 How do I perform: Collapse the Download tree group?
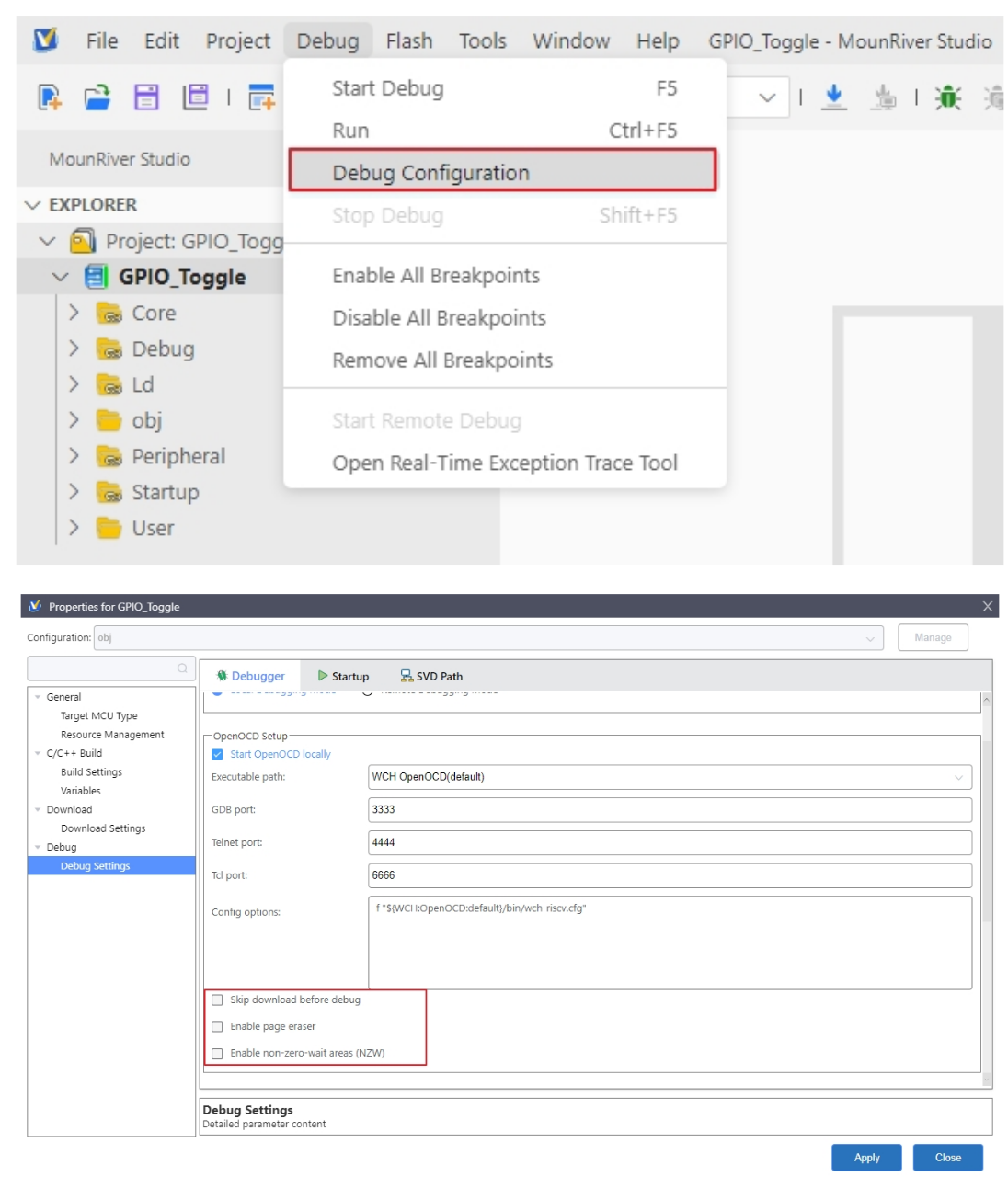[x=38, y=809]
